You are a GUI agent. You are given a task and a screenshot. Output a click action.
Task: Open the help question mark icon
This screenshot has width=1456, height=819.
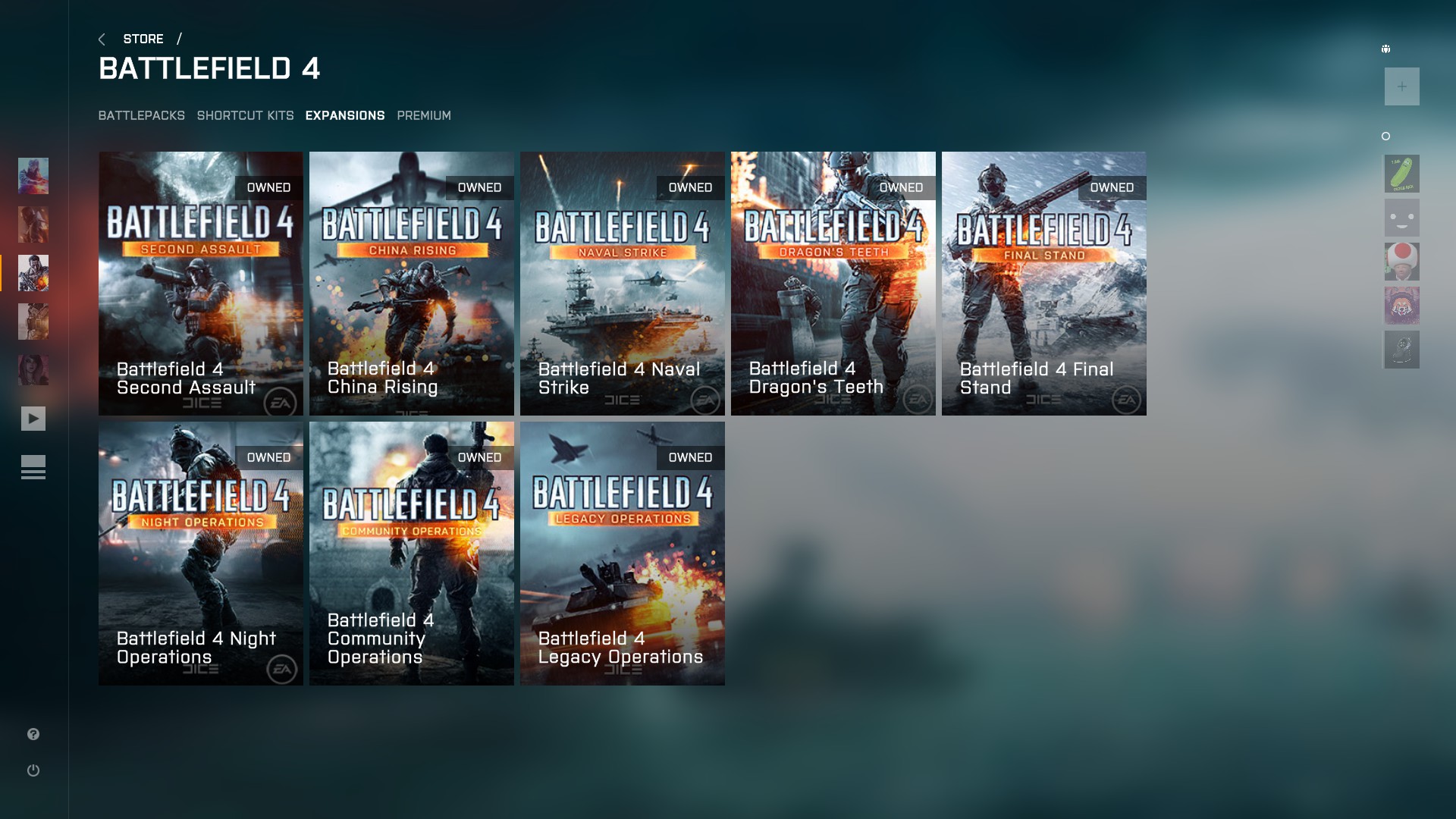pyautogui.click(x=33, y=734)
